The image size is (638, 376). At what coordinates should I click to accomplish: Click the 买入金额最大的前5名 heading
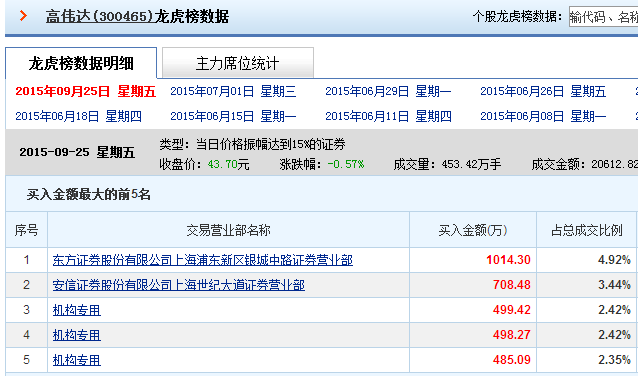[x=89, y=195]
